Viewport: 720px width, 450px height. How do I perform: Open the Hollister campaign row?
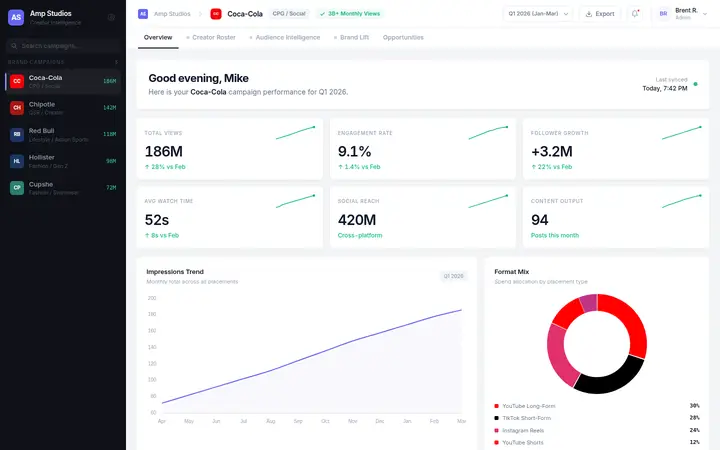pos(63,161)
